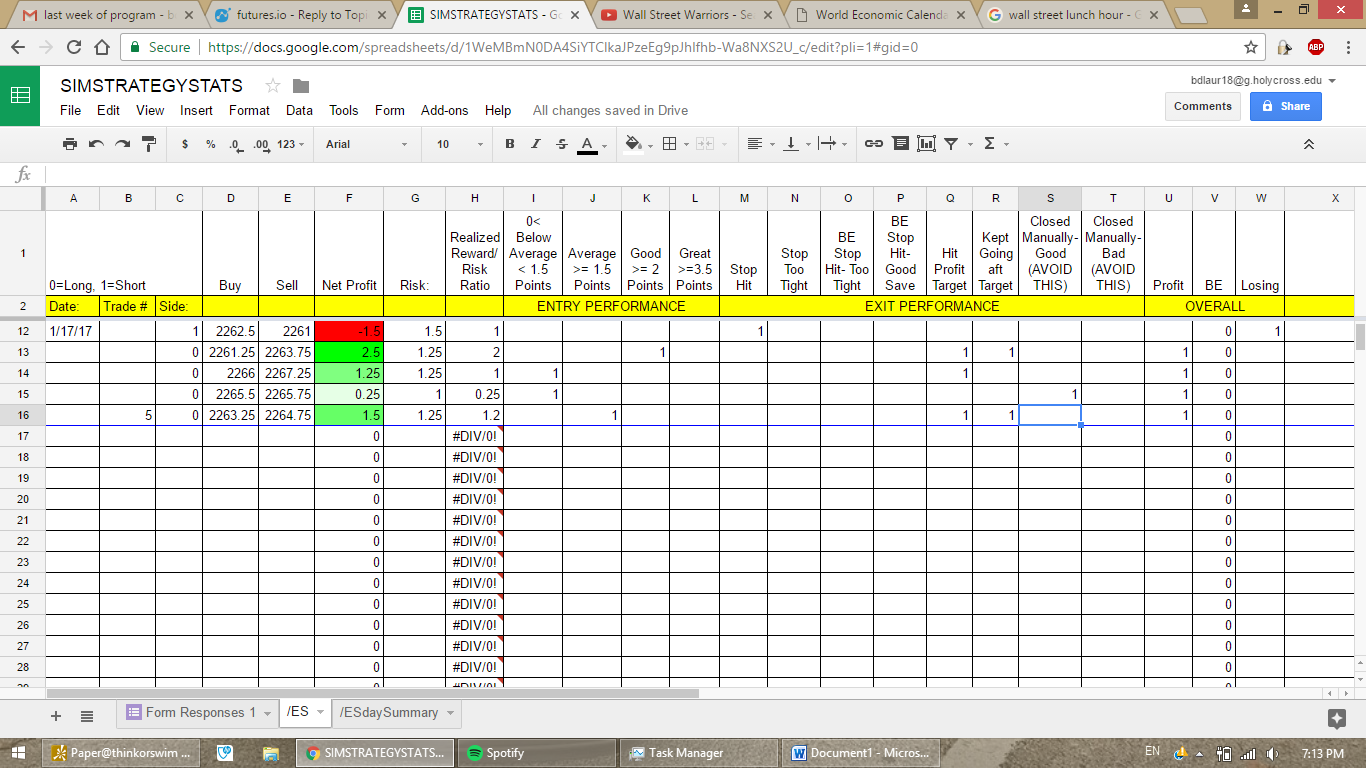
Task: Bookmark this page with the star
Action: (x=1251, y=47)
